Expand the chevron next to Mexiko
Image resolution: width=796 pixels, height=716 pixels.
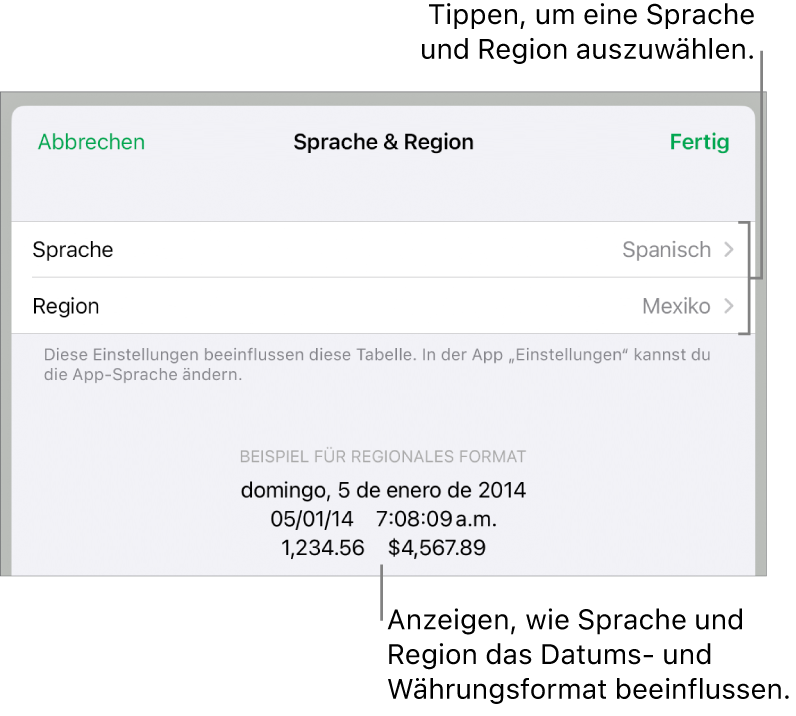[x=729, y=306]
